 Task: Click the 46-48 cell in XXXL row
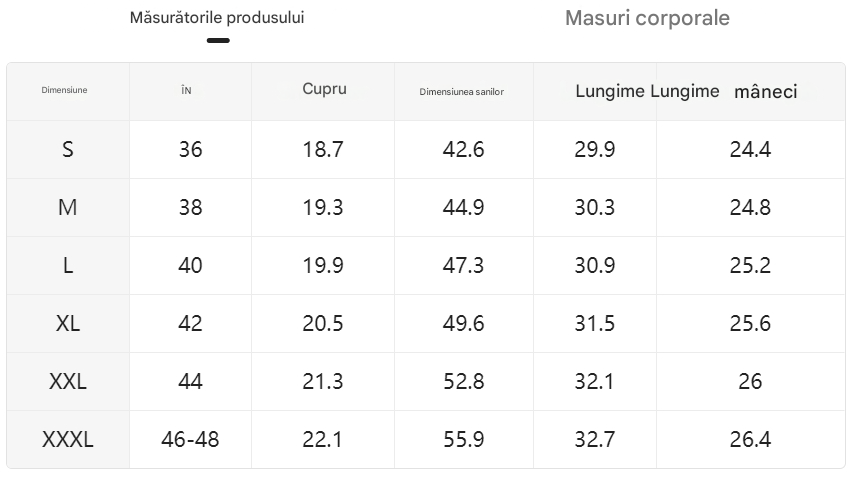[x=190, y=439]
